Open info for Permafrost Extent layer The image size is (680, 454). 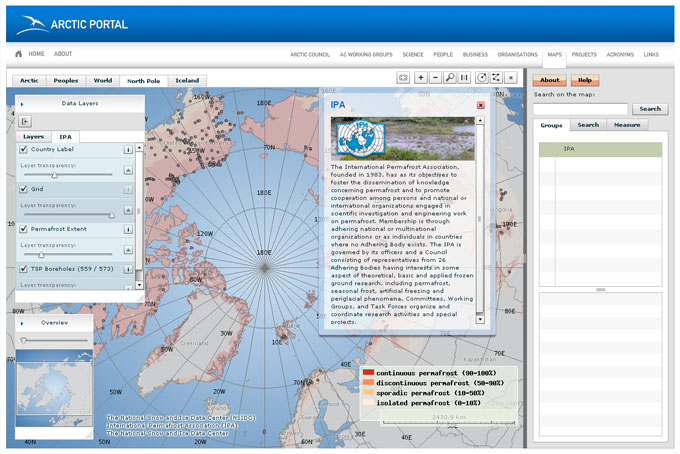click(x=128, y=229)
